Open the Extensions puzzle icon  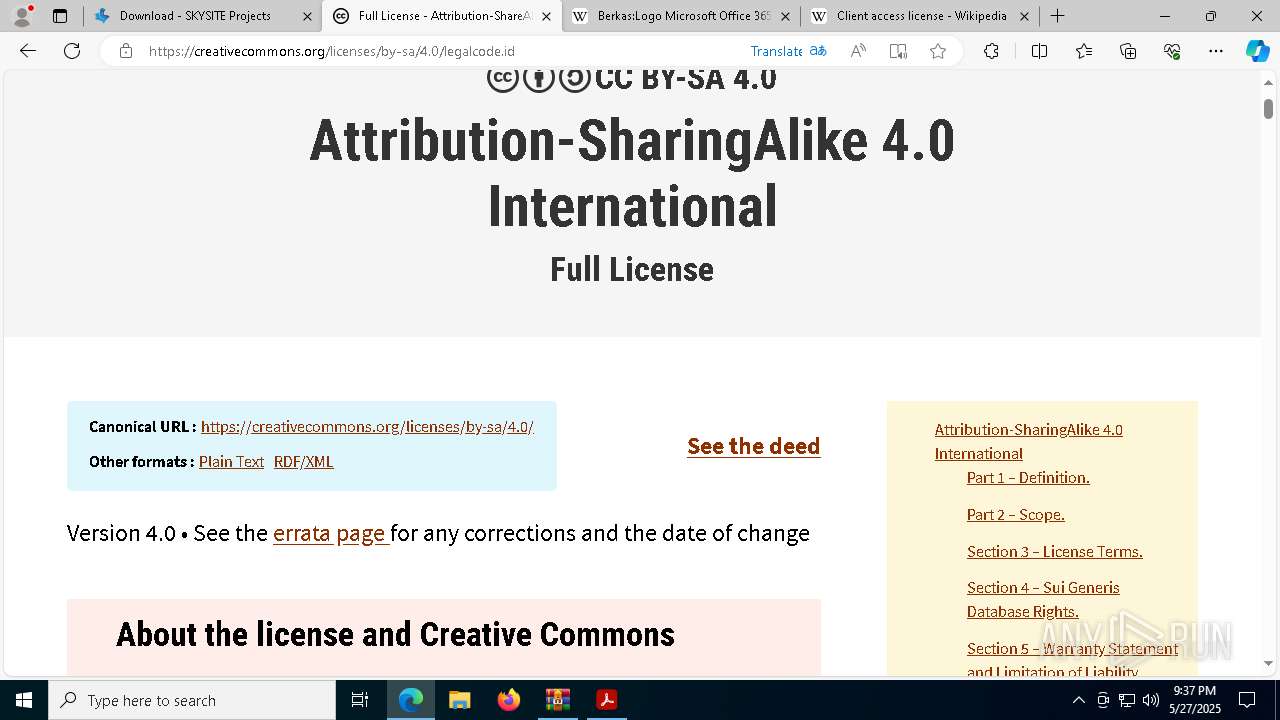tap(991, 51)
